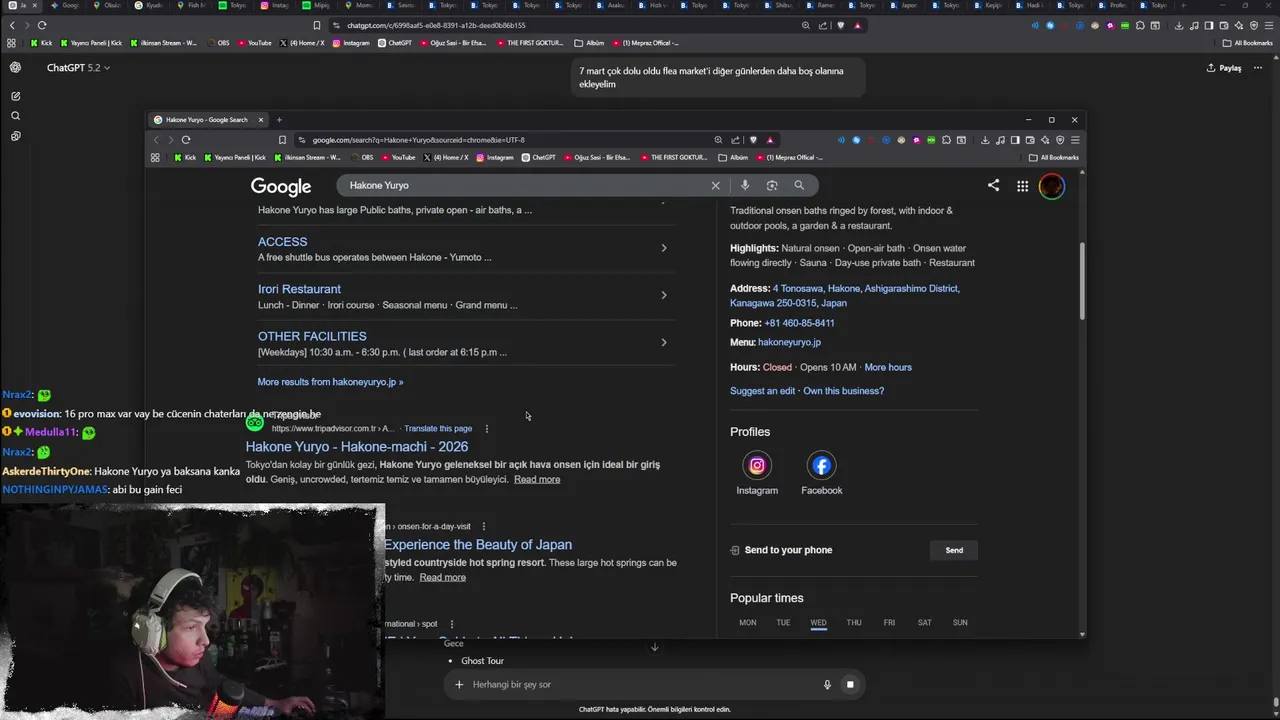Select FRI in Popular times
1280x720 pixels.
(x=889, y=623)
